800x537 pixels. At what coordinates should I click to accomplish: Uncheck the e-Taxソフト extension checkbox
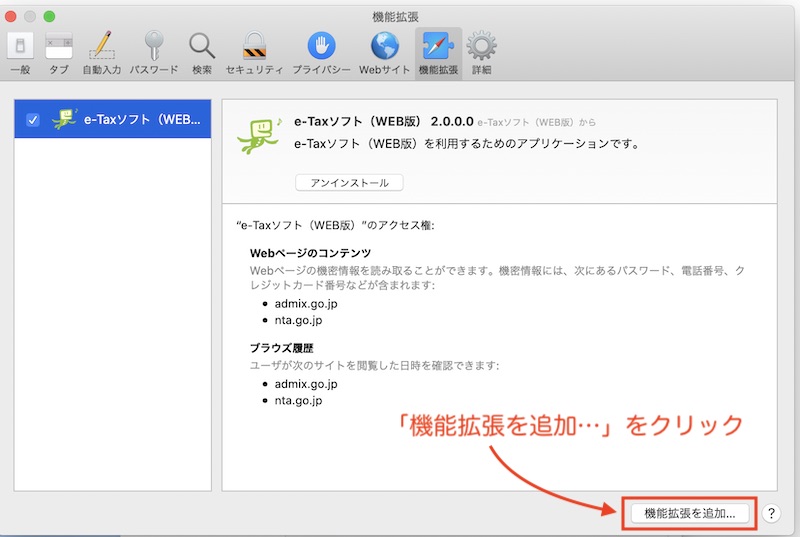point(33,120)
